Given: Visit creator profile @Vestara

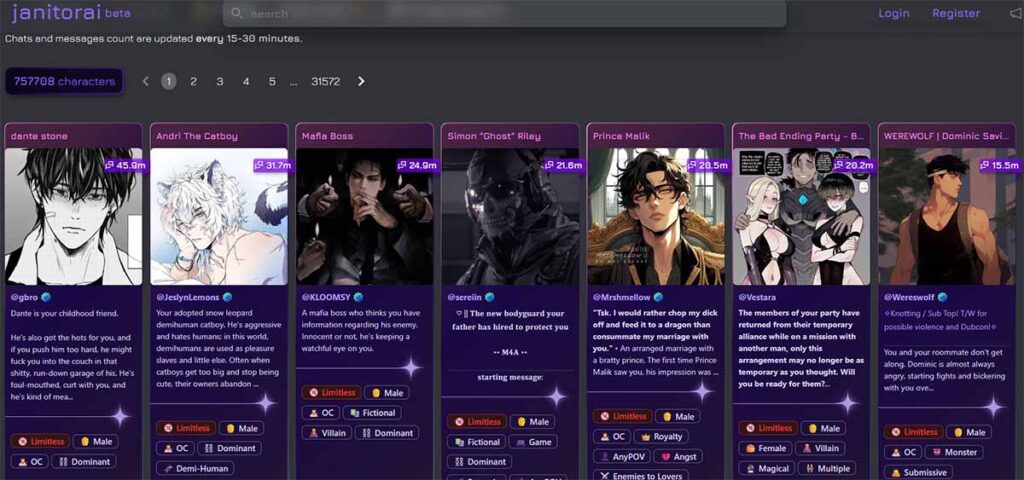Looking at the screenshot, I should click(758, 297).
